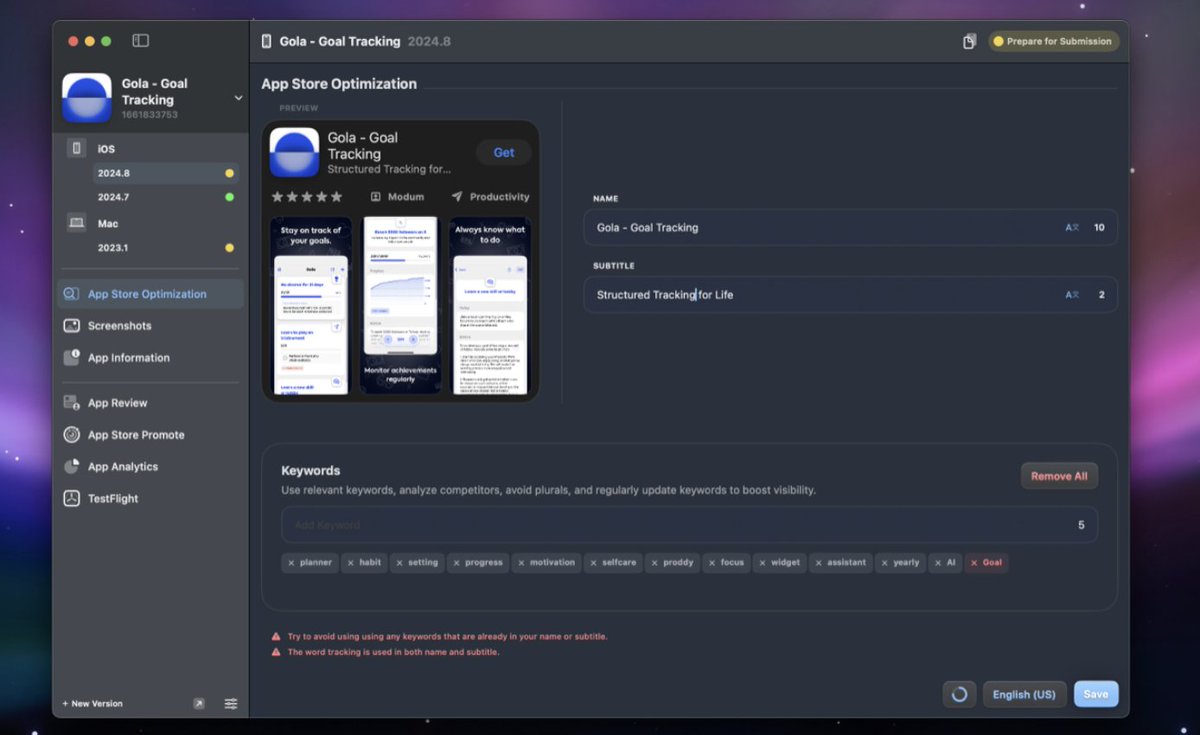1200x735 pixels.
Task: Remove the 'habit' keyword tag
Action: pos(351,563)
